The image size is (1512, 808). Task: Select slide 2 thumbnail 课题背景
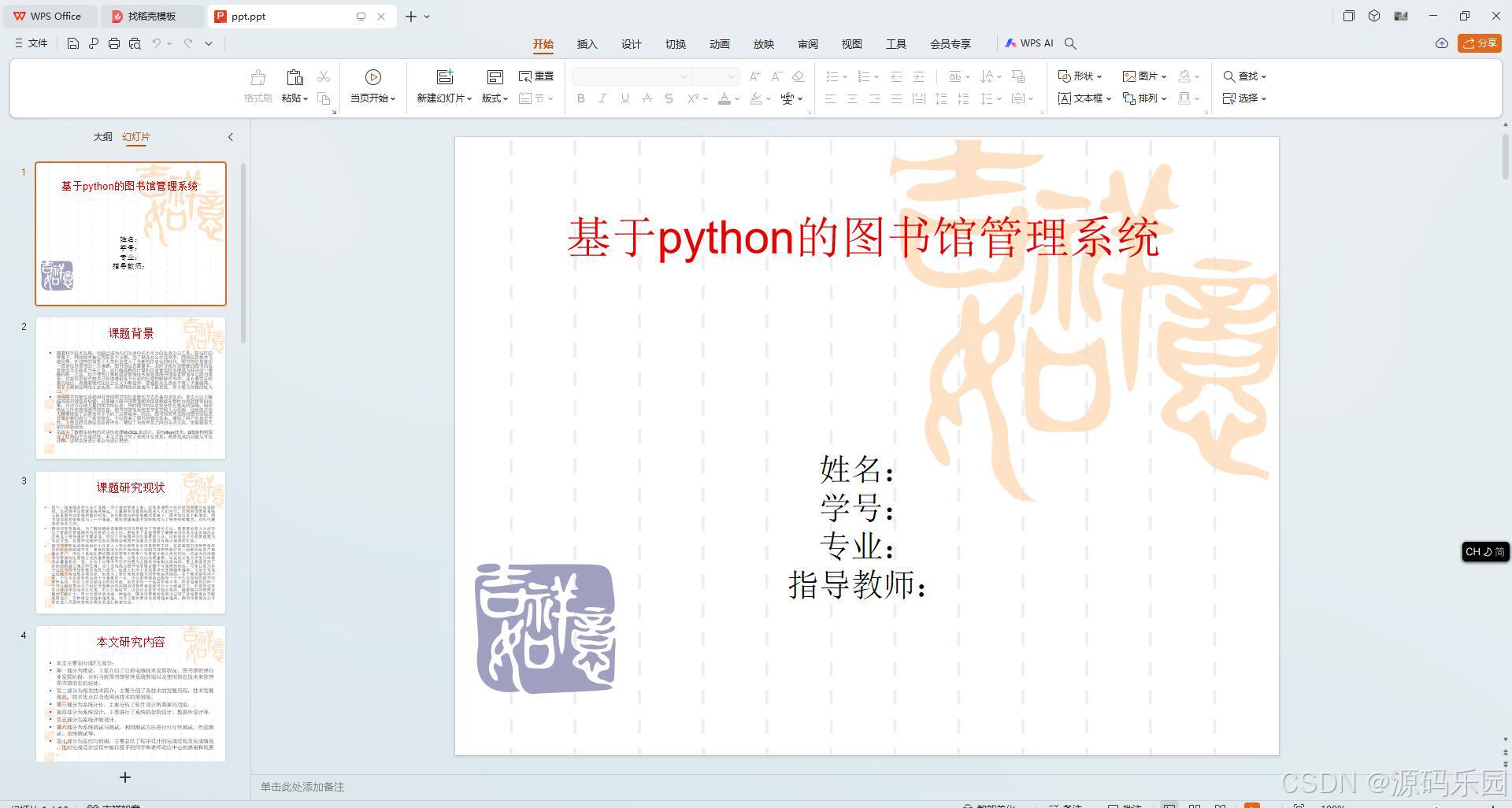130,387
